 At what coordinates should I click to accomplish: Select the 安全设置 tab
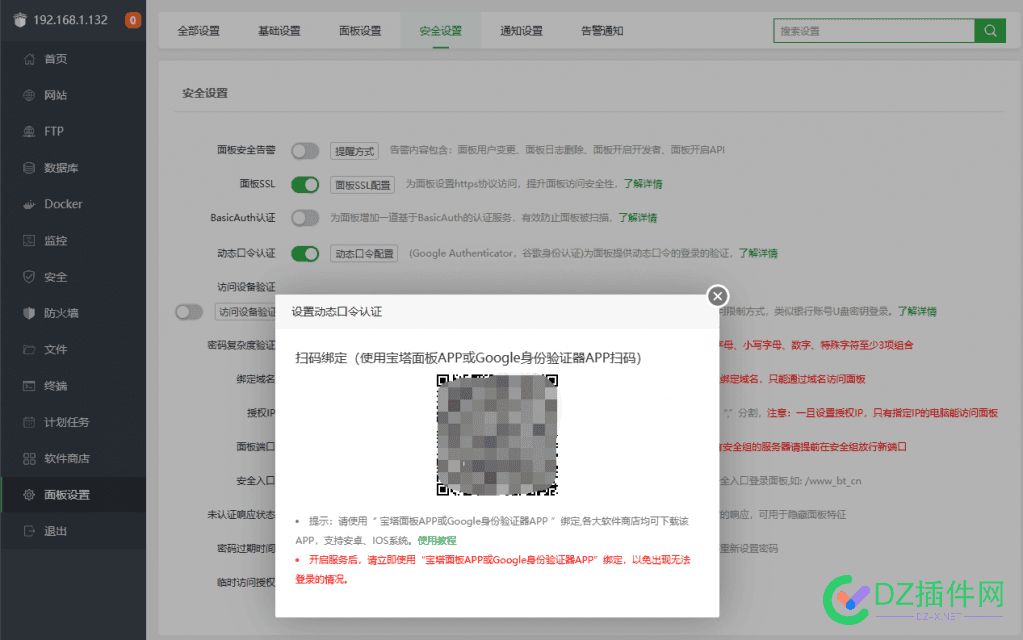440,31
